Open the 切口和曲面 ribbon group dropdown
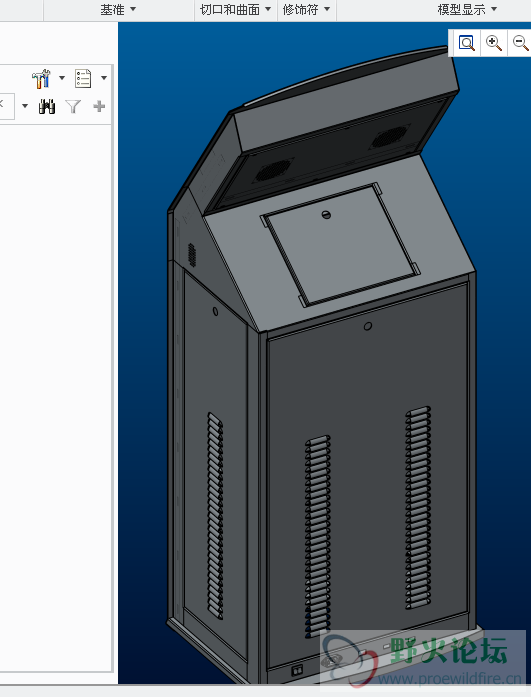531x697 pixels. click(x=236, y=9)
